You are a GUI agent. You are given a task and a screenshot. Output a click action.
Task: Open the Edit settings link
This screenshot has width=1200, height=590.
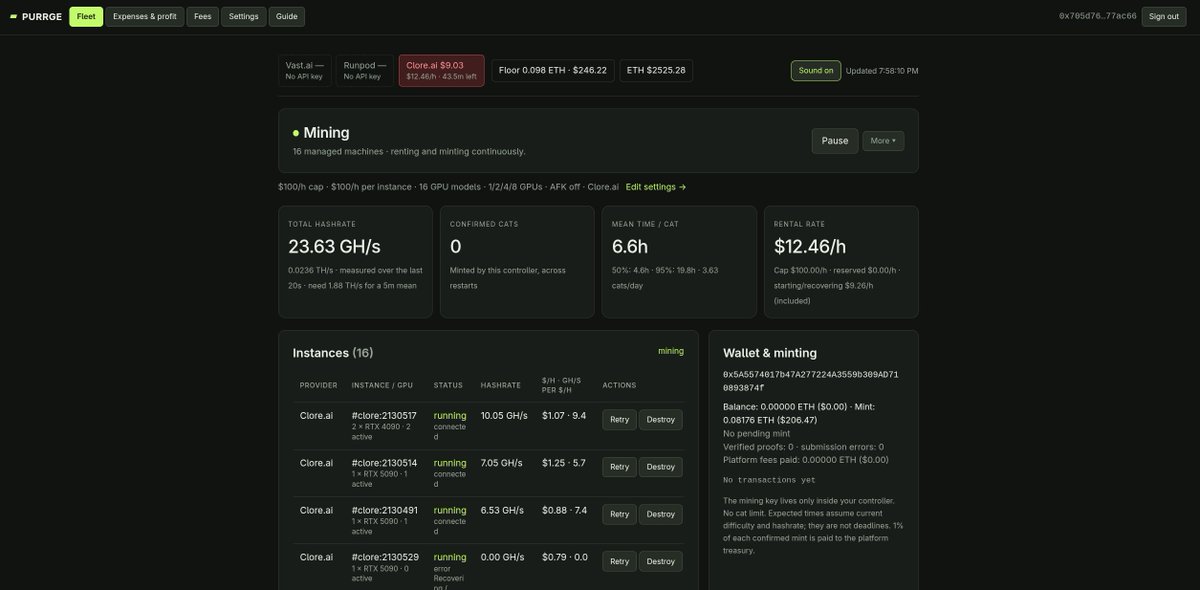click(x=656, y=187)
